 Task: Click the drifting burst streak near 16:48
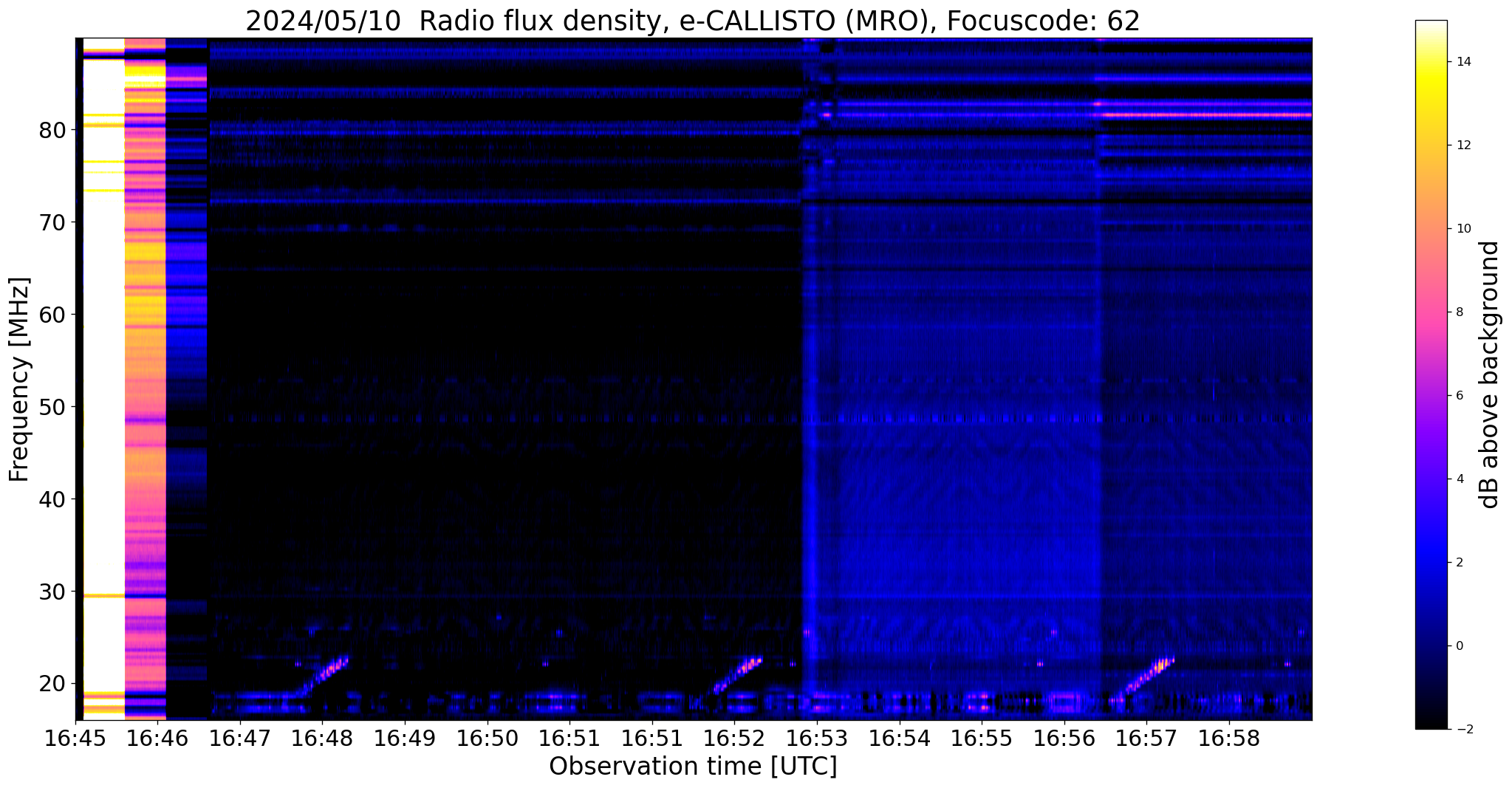pos(324,674)
